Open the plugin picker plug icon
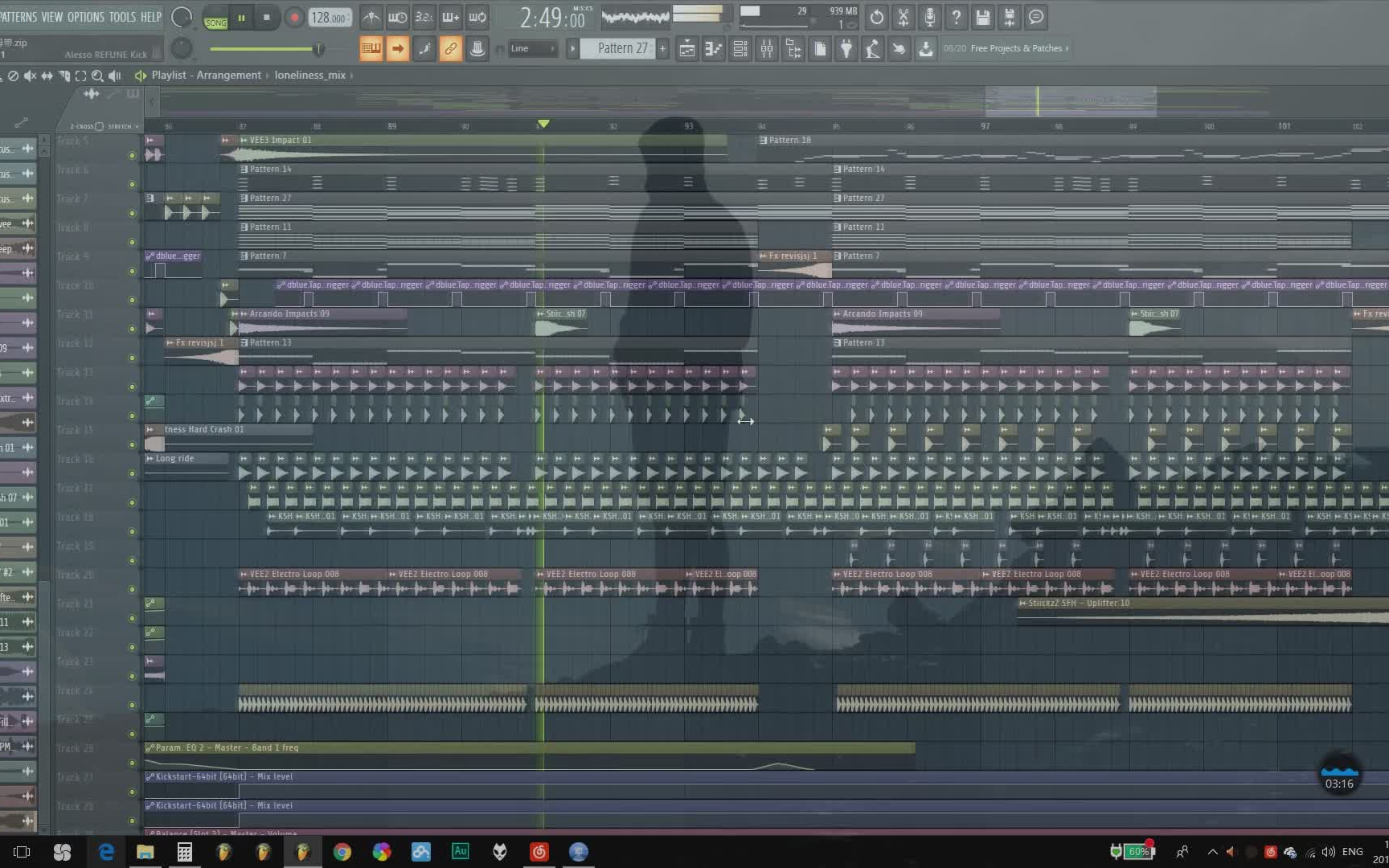The width and height of the screenshot is (1389, 868). (x=846, y=49)
